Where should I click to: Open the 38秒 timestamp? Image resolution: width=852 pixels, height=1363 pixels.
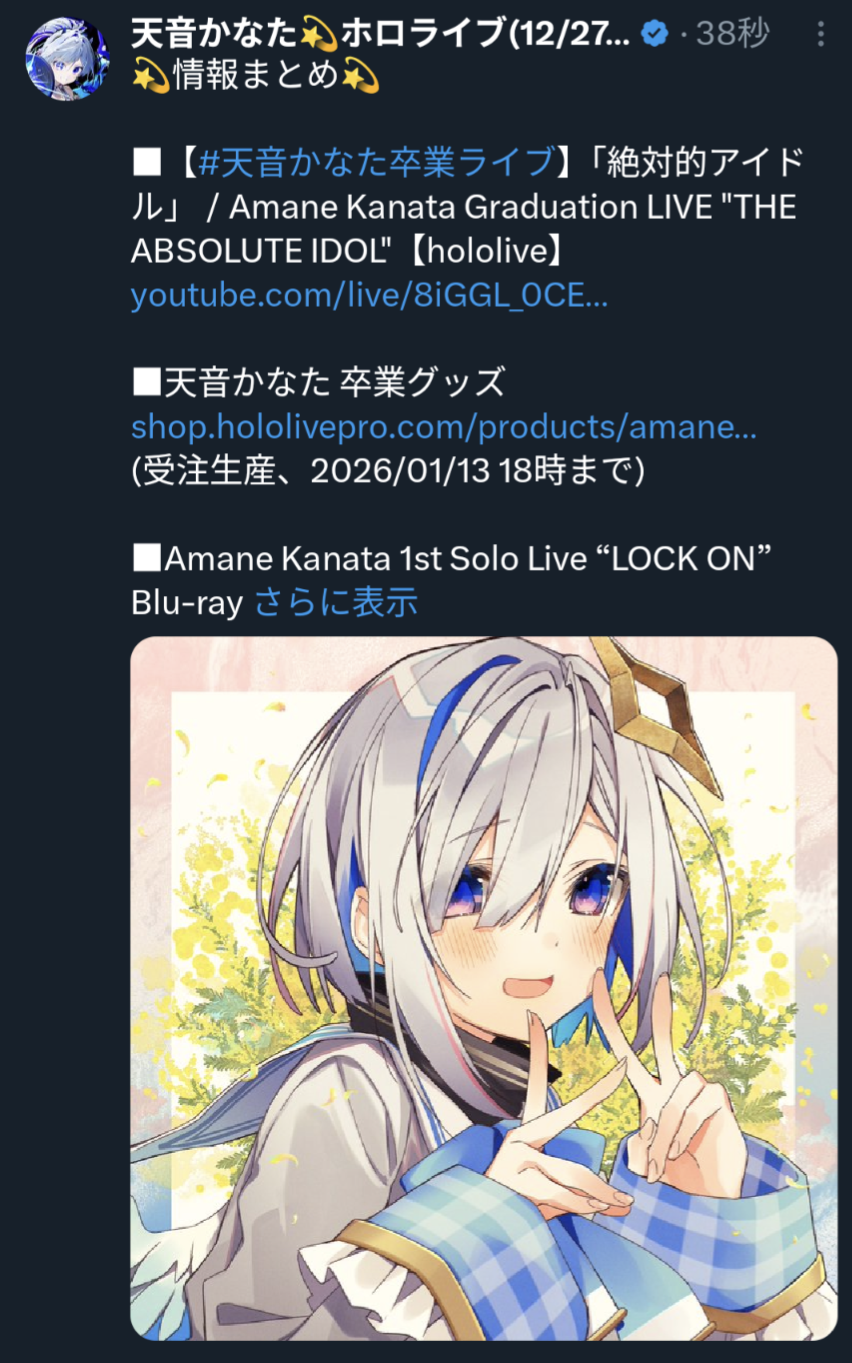click(x=732, y=35)
